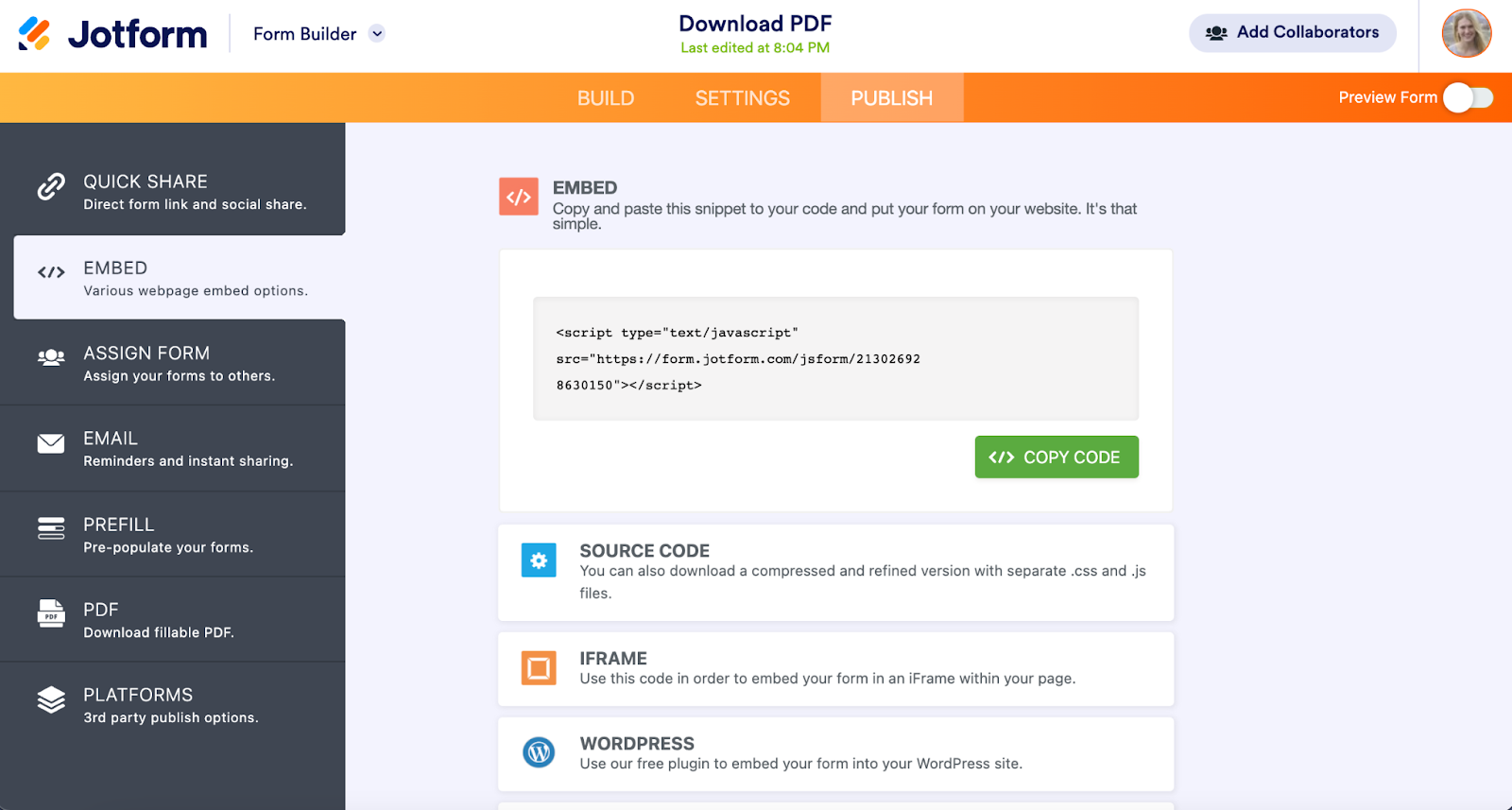This screenshot has height=810, width=1512.
Task: Click the Quick Share link icon
Action: click(x=51, y=187)
